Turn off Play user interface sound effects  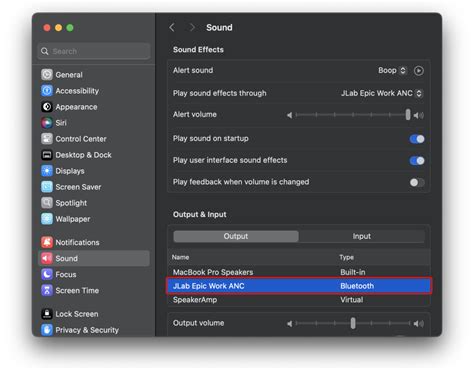click(x=417, y=161)
